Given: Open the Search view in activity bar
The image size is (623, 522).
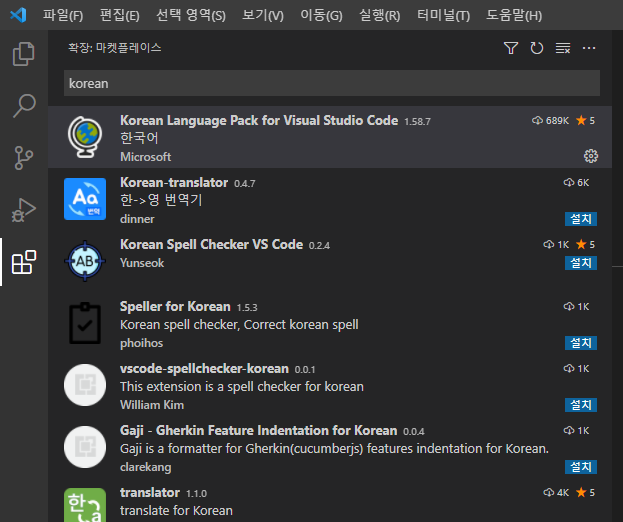Looking at the screenshot, I should point(24,106).
